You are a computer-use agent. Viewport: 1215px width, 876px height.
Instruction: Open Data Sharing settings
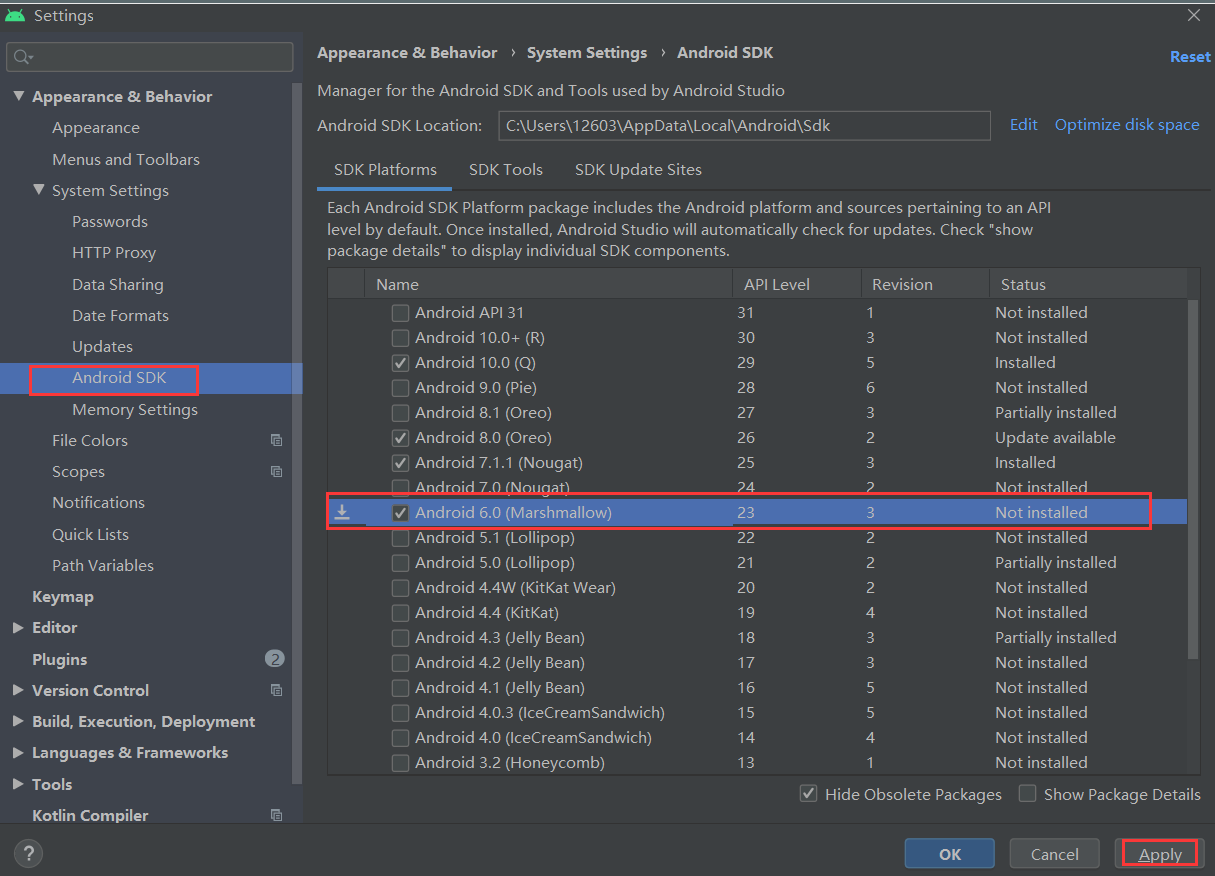click(118, 284)
